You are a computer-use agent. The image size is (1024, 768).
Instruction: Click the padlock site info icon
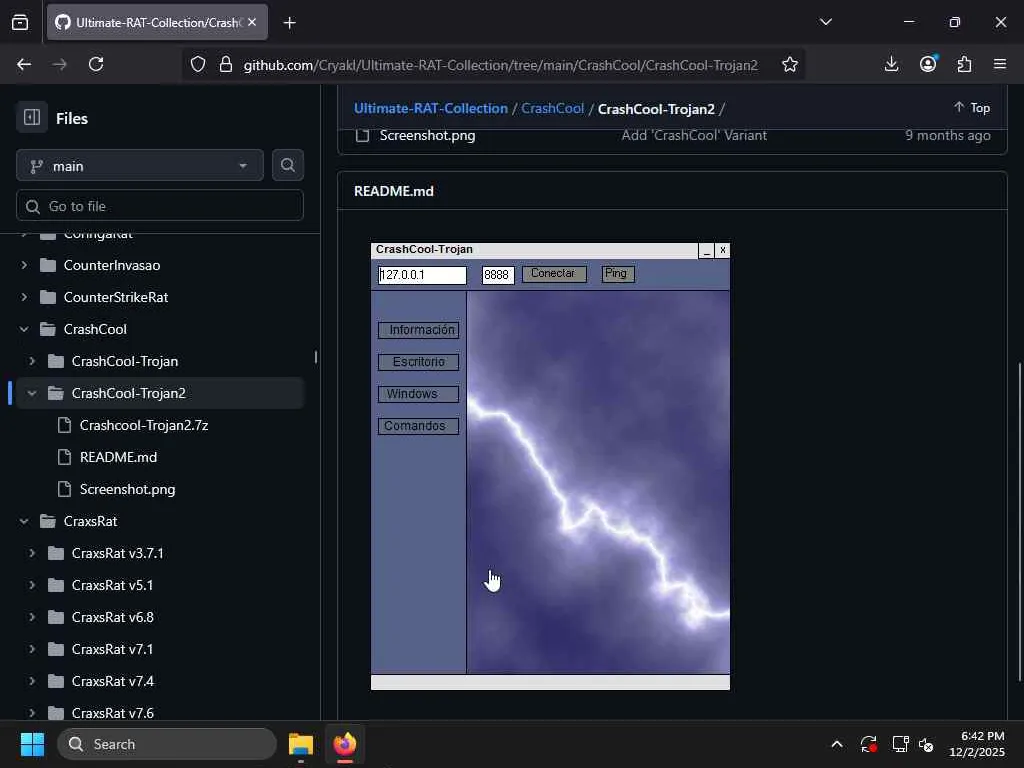point(226,64)
